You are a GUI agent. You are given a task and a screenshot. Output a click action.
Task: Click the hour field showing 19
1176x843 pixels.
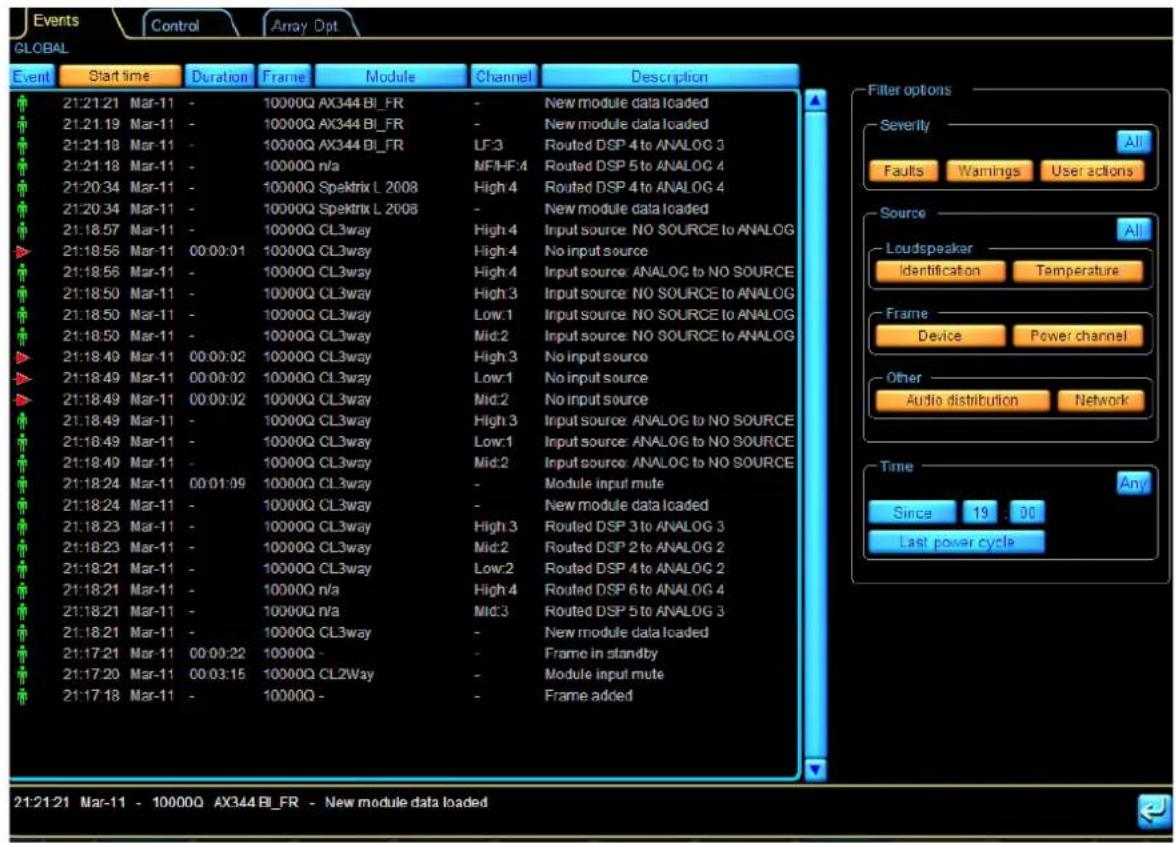click(980, 513)
